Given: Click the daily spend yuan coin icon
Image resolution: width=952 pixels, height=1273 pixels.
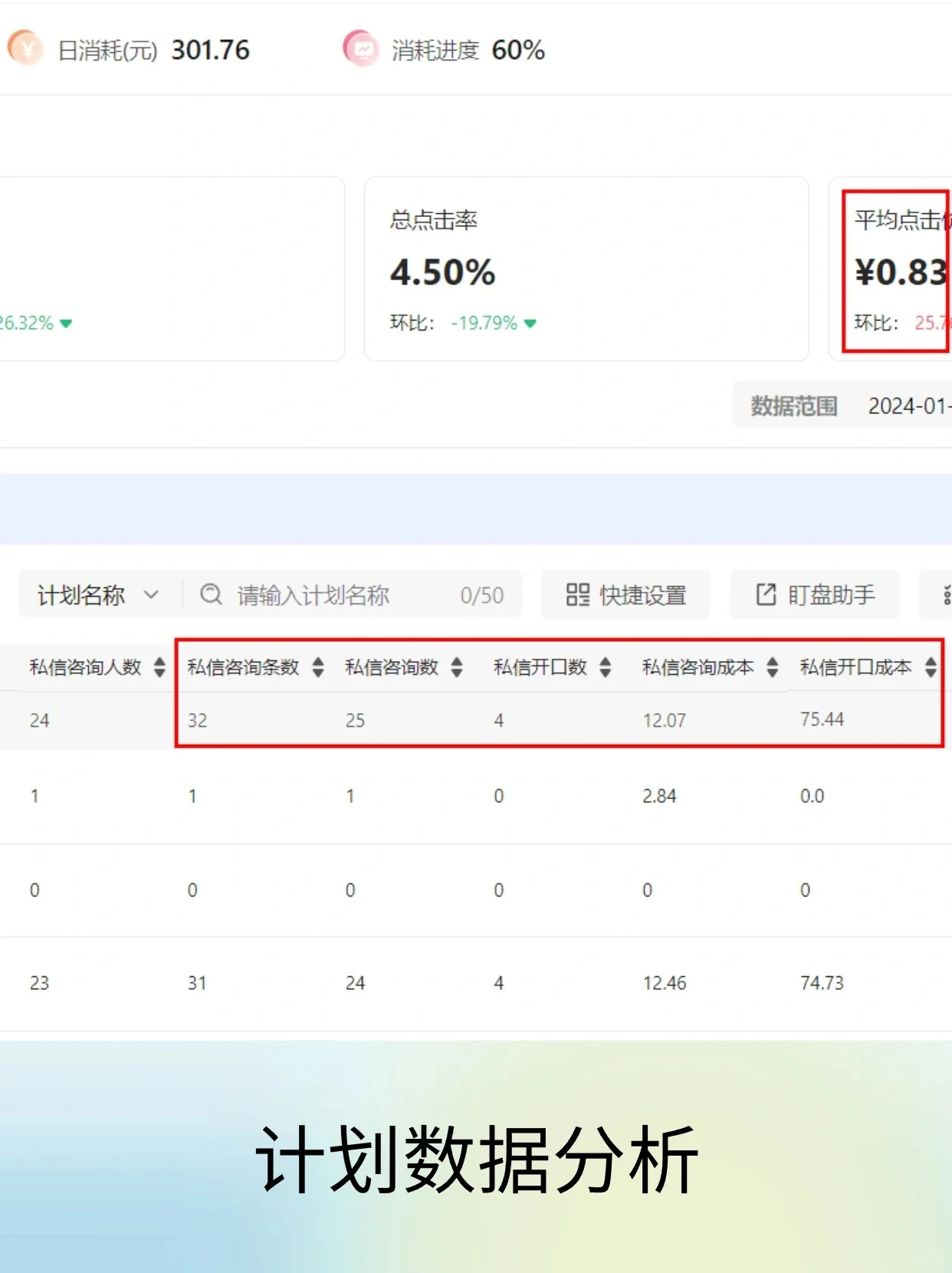Looking at the screenshot, I should 25,48.
